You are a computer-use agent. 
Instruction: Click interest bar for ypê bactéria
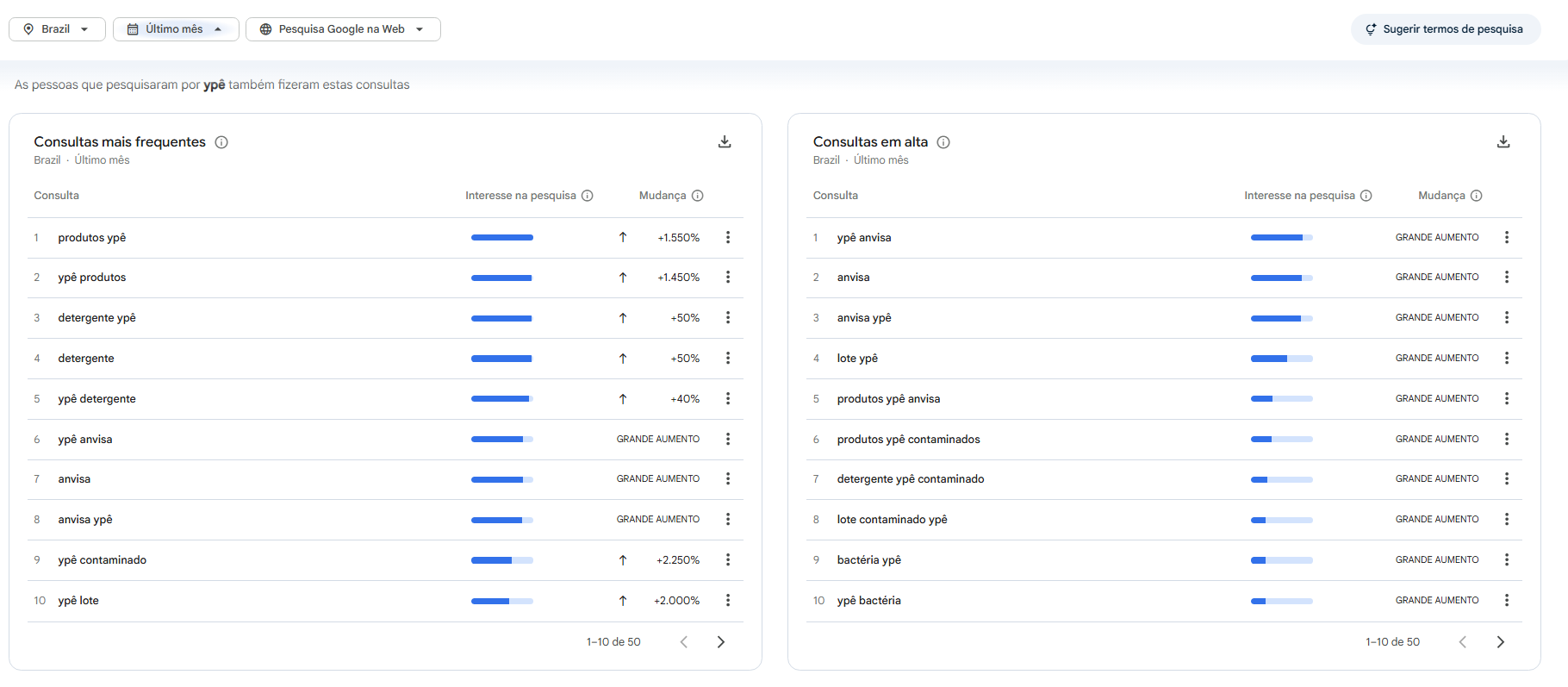point(1282,601)
